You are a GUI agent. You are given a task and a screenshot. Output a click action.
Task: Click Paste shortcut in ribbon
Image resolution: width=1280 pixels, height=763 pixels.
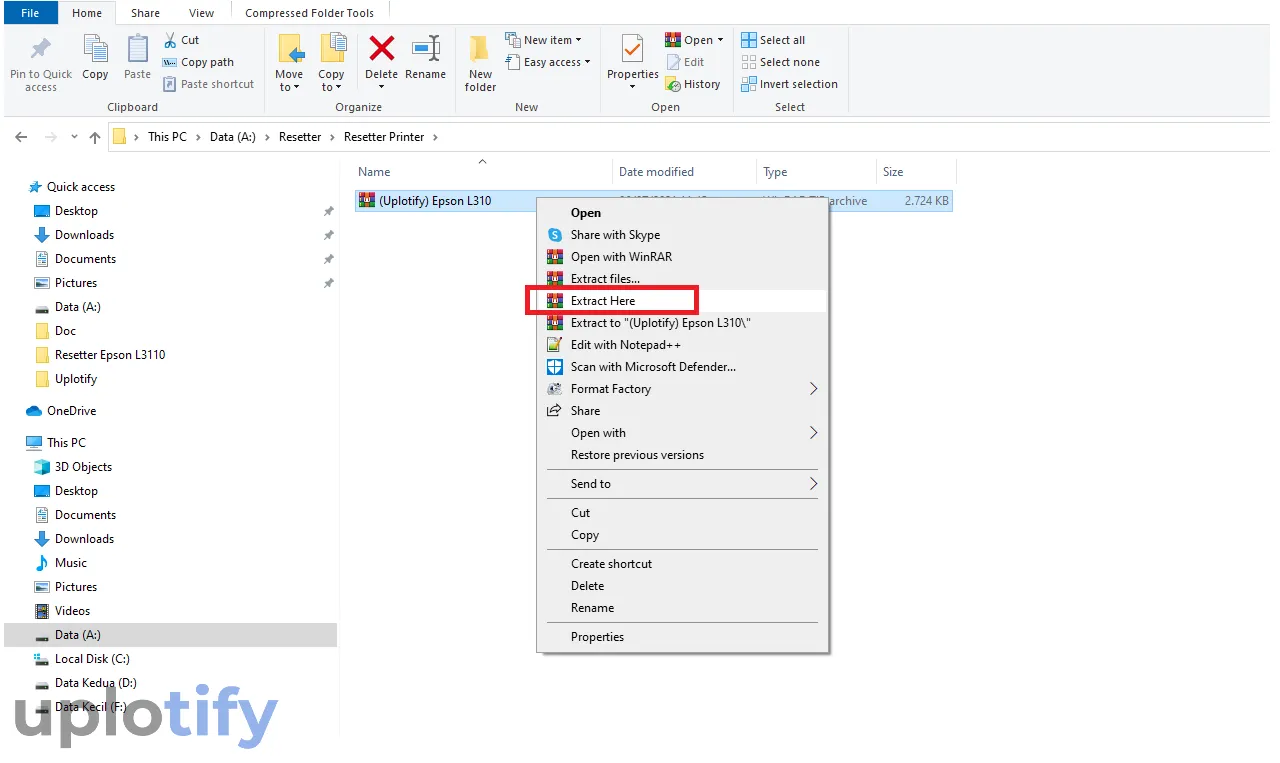208,84
